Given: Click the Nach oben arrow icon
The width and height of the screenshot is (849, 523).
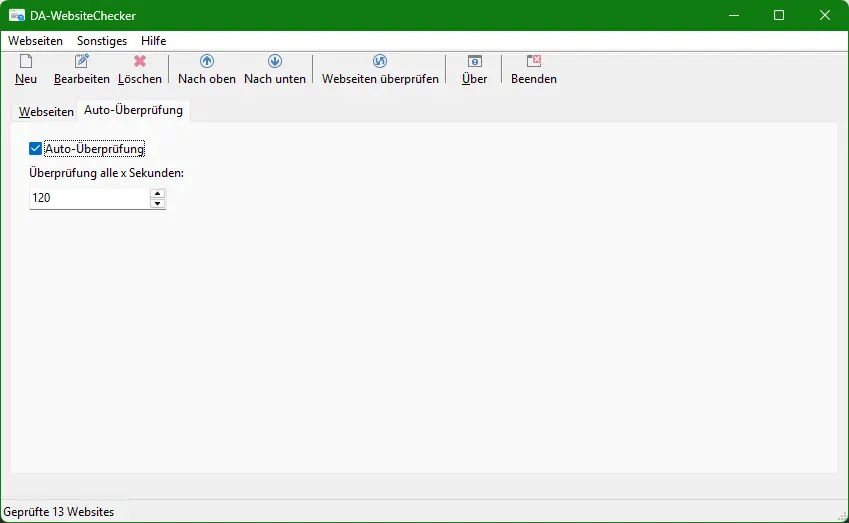Looking at the screenshot, I should pyautogui.click(x=207, y=62).
